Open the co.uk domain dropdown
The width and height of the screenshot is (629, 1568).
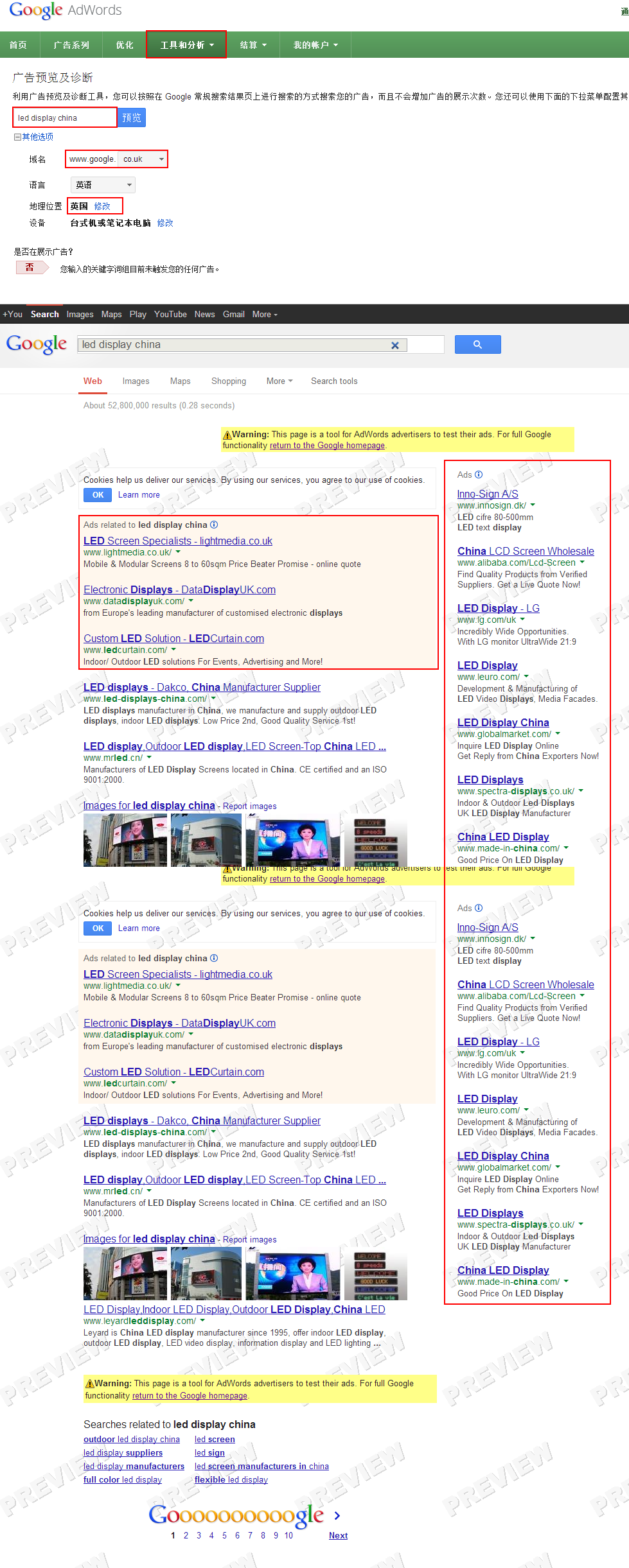tap(143, 159)
